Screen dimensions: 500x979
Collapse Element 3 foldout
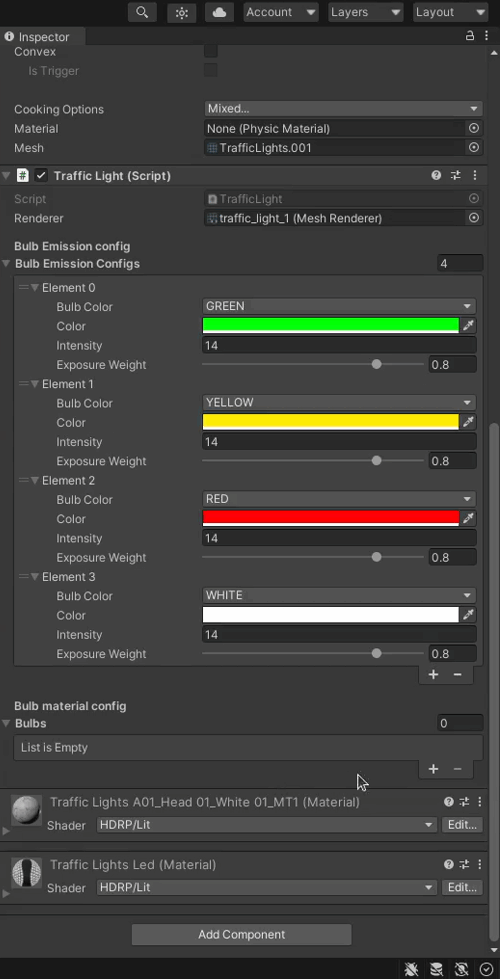pos(35,577)
